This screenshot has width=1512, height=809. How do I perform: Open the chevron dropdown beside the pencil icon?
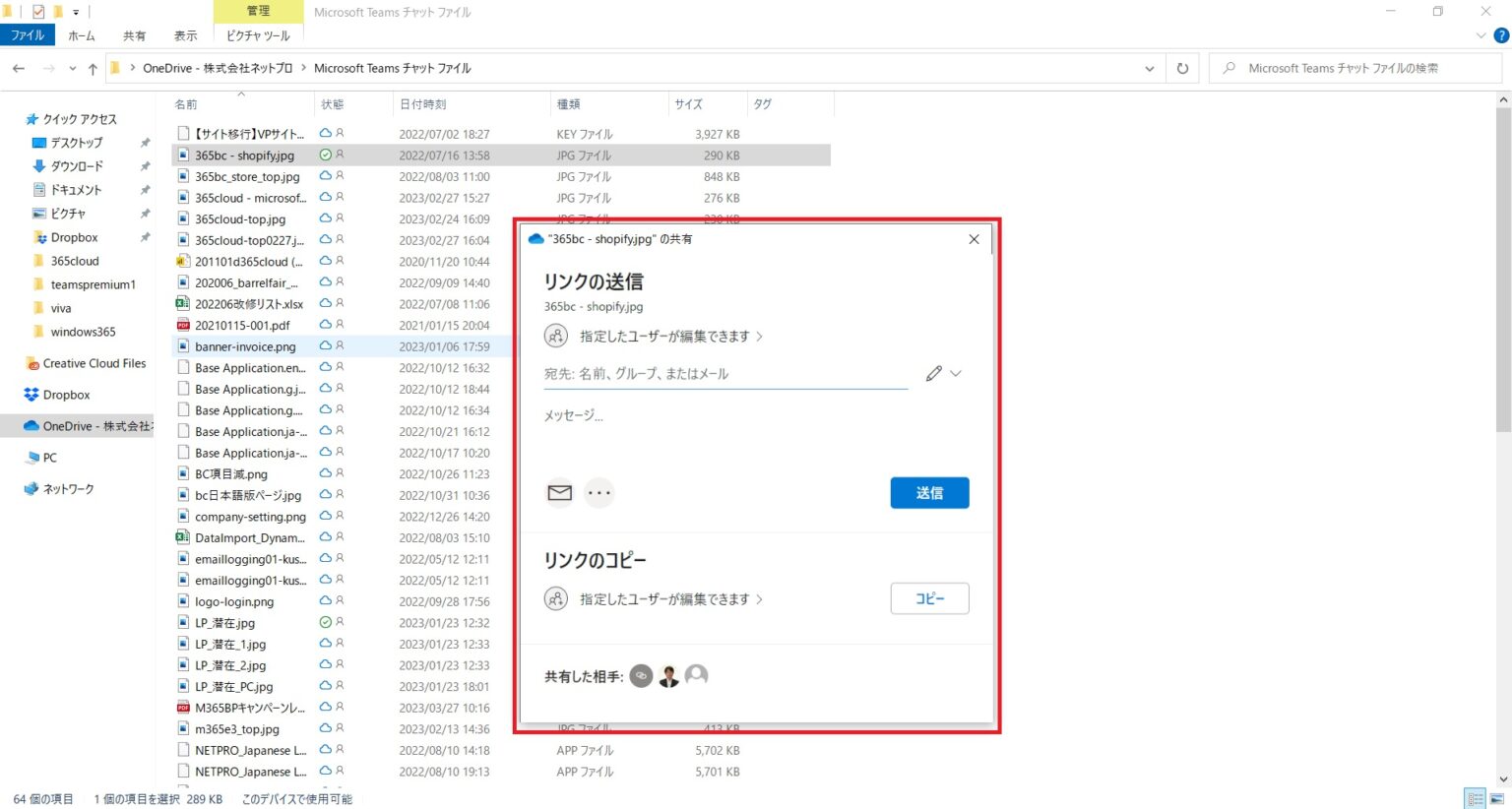click(x=956, y=373)
